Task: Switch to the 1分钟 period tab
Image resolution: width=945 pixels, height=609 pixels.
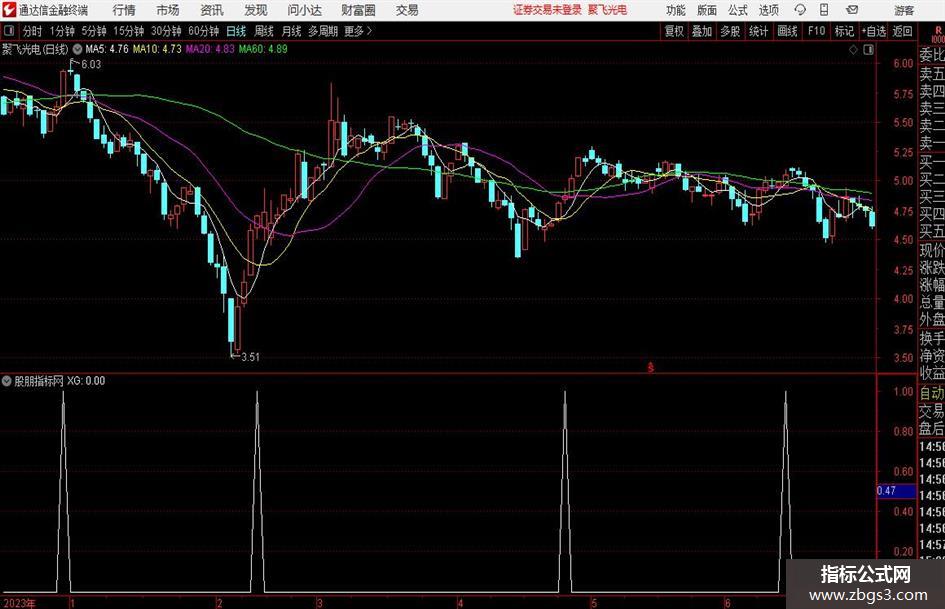Action: (61, 31)
